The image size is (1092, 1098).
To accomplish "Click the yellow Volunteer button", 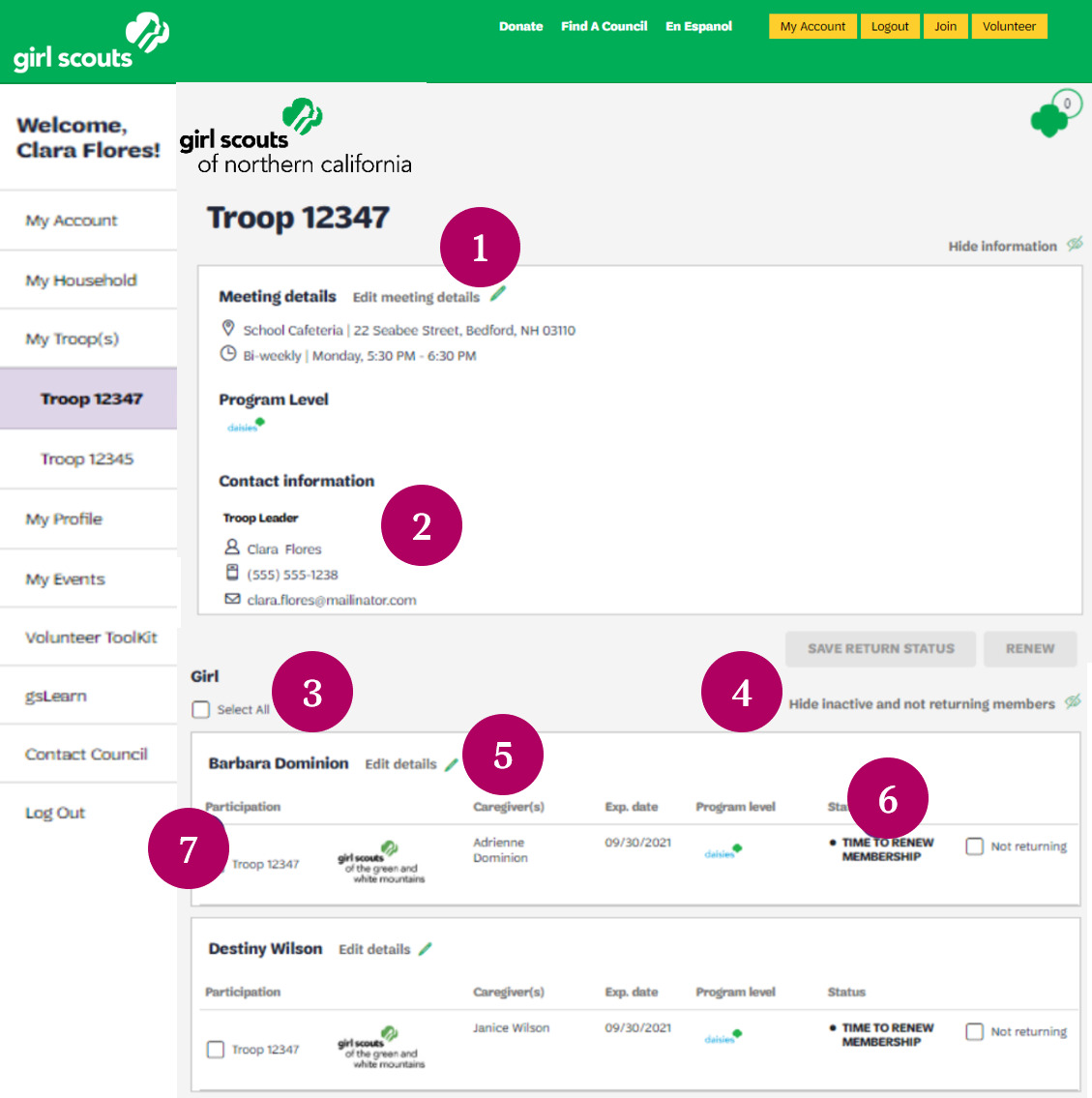I will [1010, 27].
